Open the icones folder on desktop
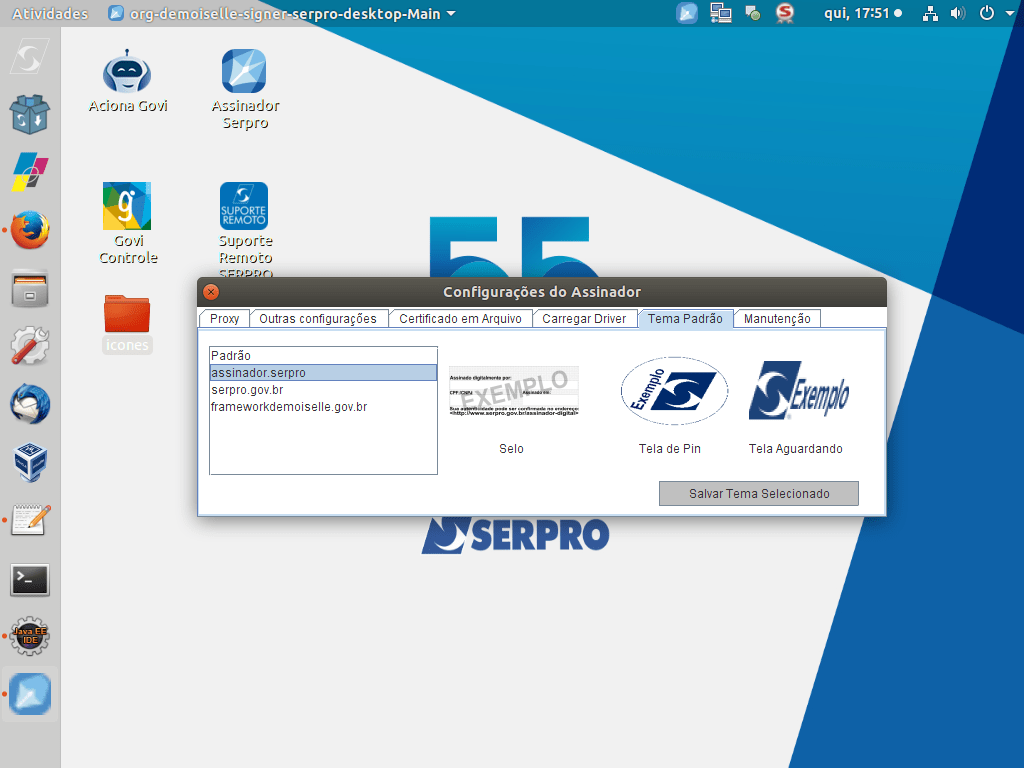 click(x=127, y=315)
